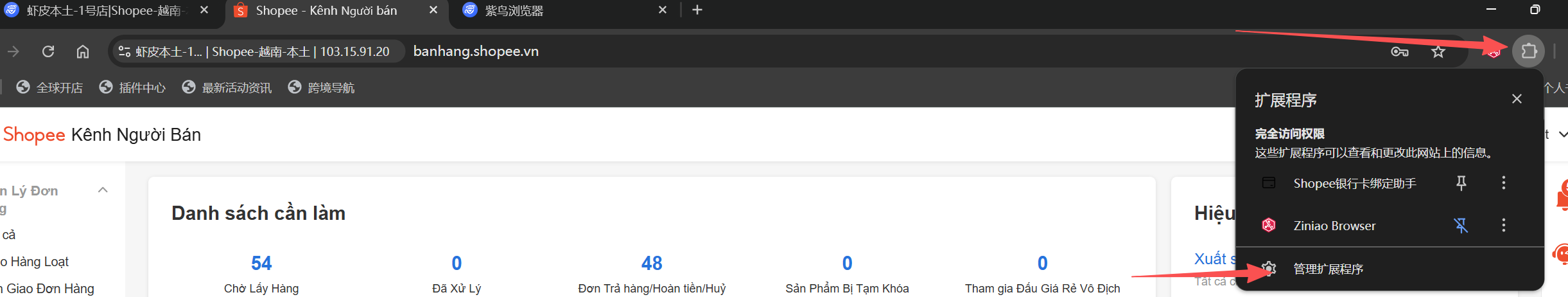The height and width of the screenshot is (297, 1568).
Task: Switch to Shopee - Kênh Người bán tab
Action: [x=326, y=11]
